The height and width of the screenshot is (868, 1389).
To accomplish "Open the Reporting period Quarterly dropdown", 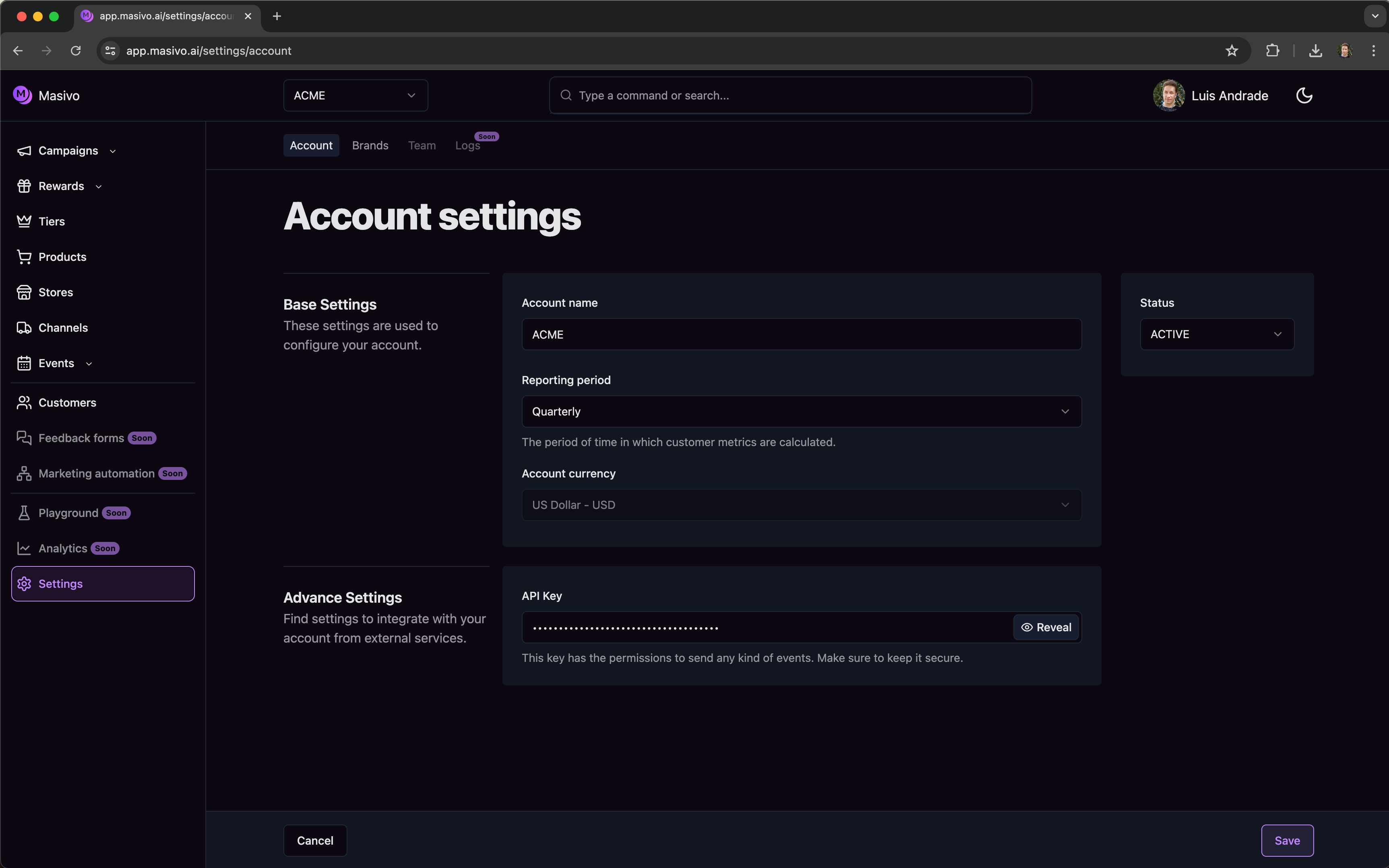I will tap(801, 411).
